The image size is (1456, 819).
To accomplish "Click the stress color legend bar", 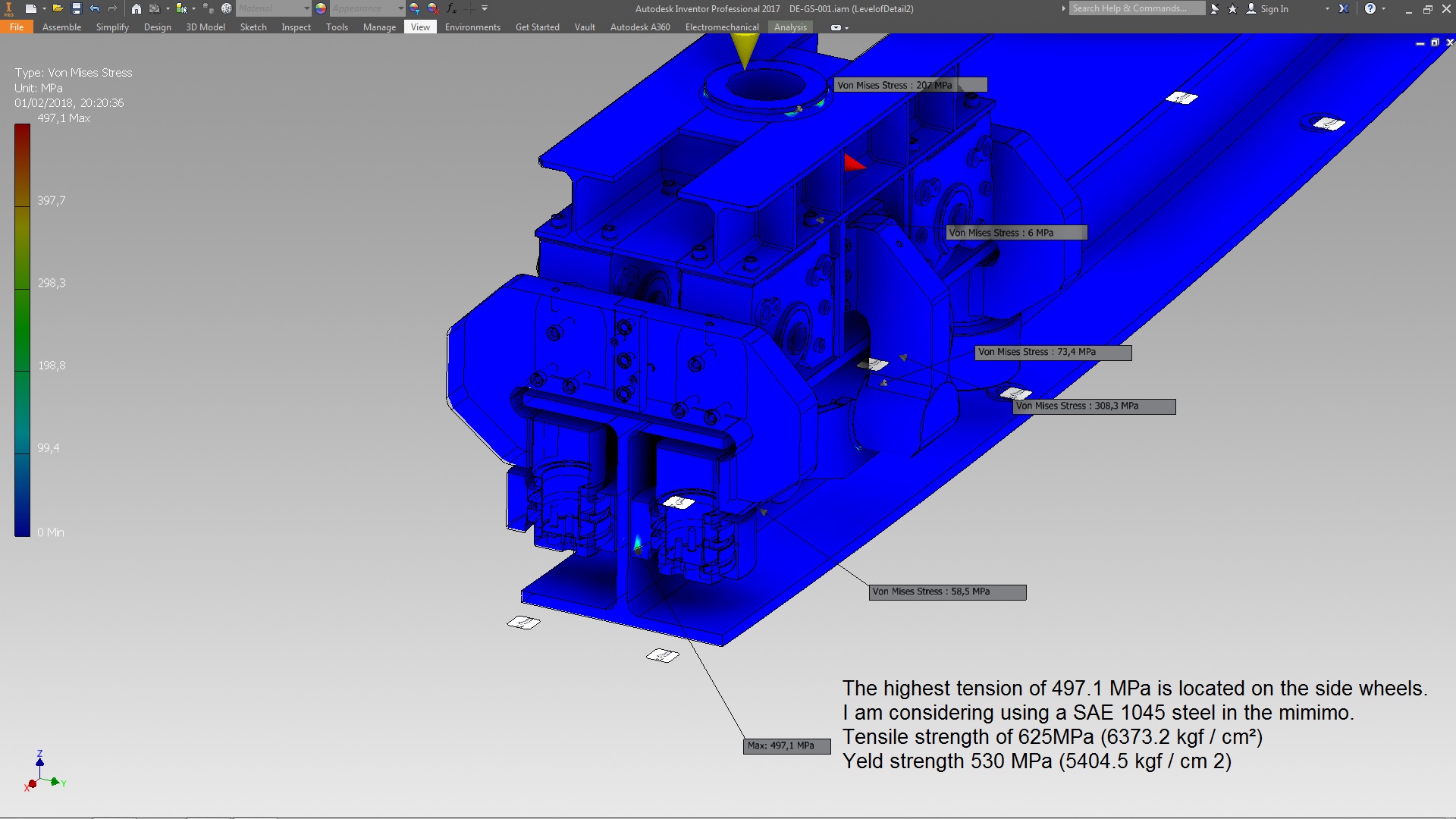I will [22, 330].
